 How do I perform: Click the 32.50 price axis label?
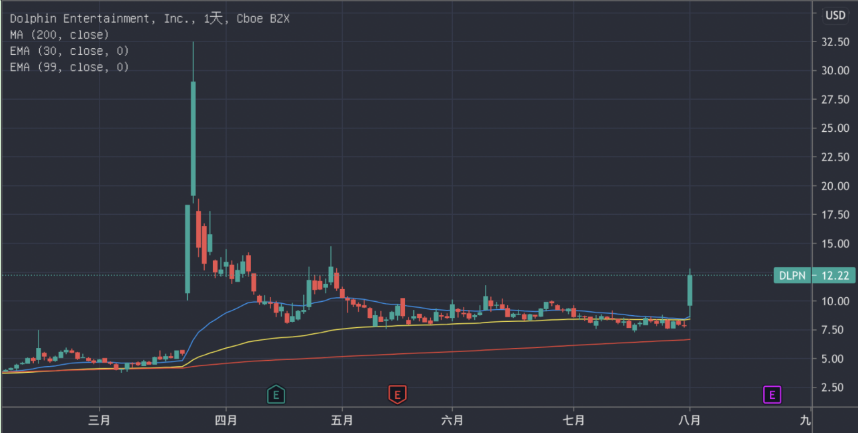(x=835, y=42)
